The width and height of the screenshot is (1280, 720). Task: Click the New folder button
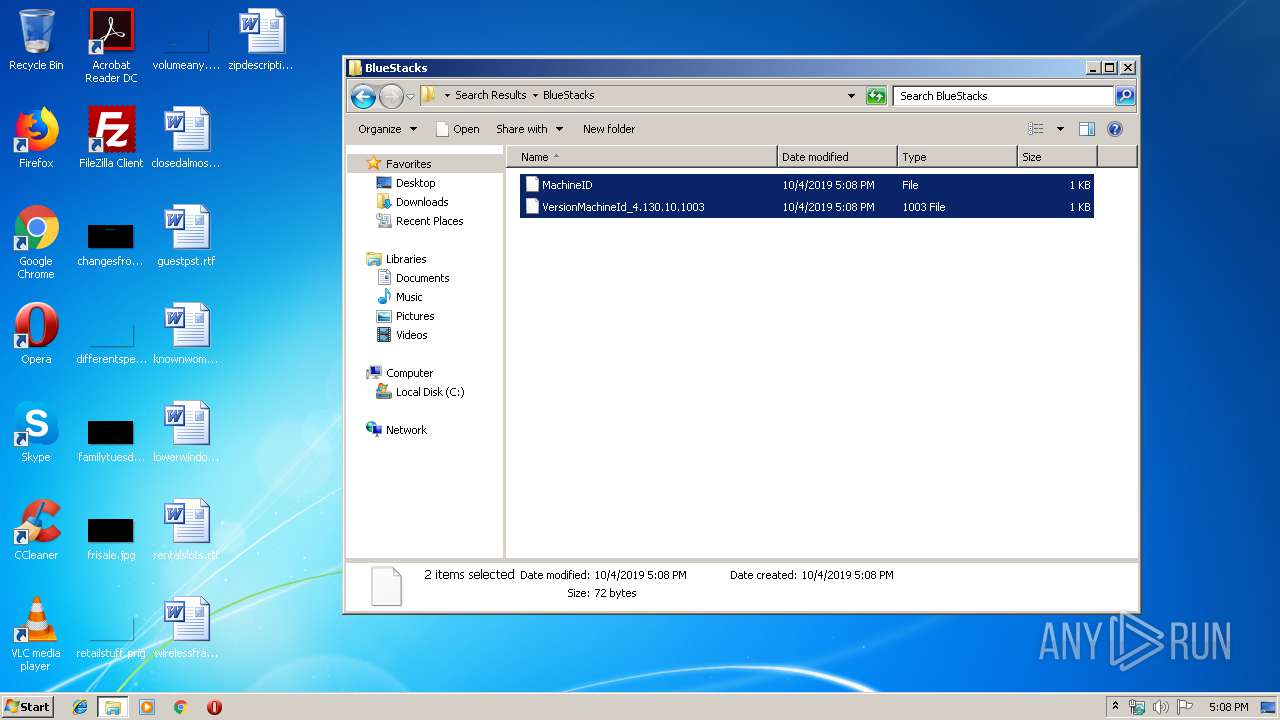[x=609, y=129]
